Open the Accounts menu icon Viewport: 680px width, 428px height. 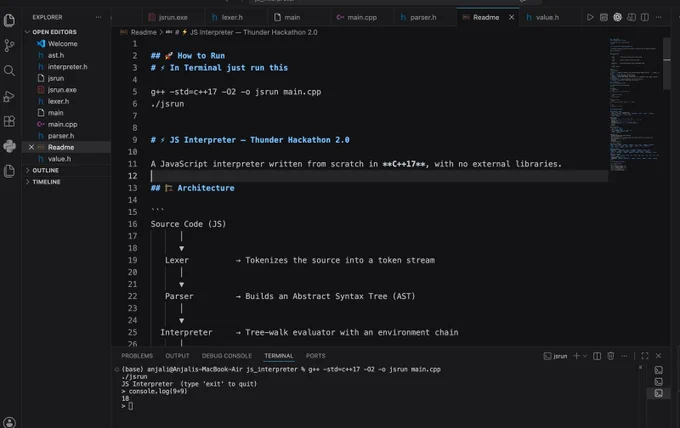(9, 422)
